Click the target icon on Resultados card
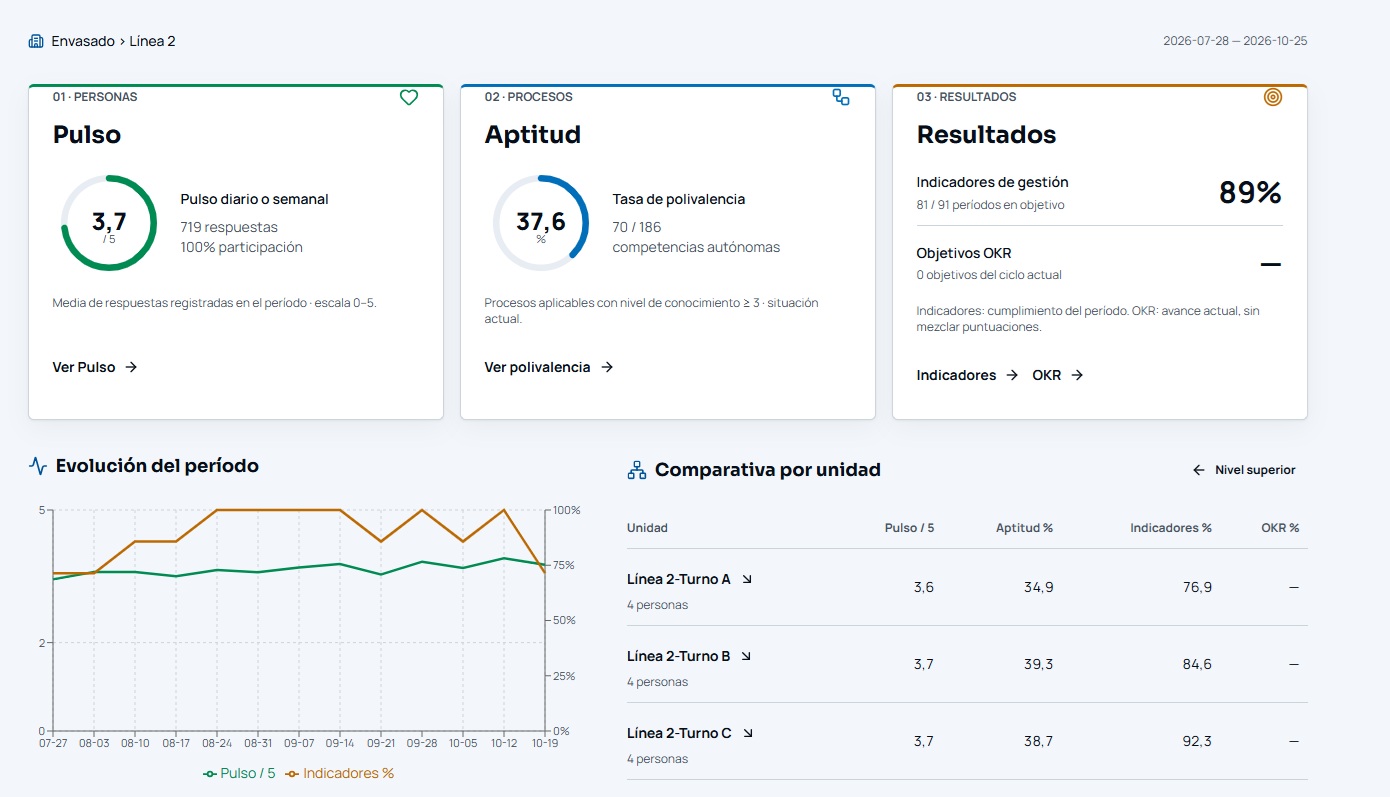 (x=1273, y=97)
